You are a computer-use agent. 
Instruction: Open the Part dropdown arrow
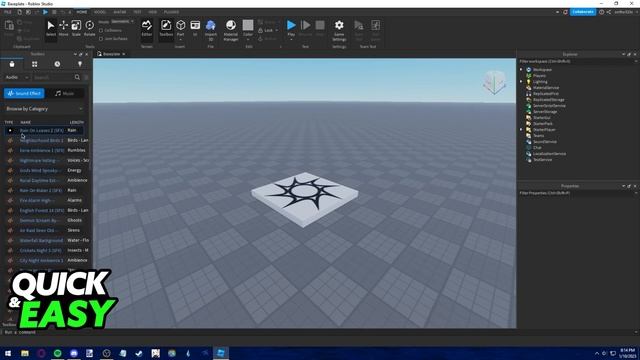point(180,40)
